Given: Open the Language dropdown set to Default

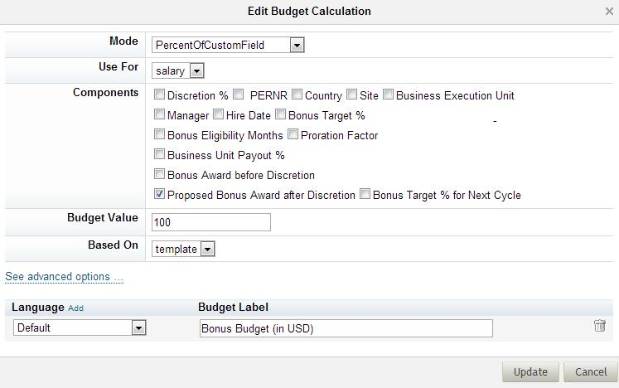Looking at the screenshot, I should tap(79, 328).
